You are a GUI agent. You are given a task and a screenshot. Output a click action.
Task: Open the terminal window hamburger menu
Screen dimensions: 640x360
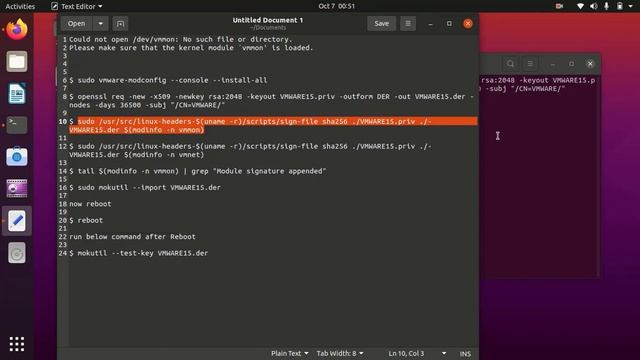[530, 64]
